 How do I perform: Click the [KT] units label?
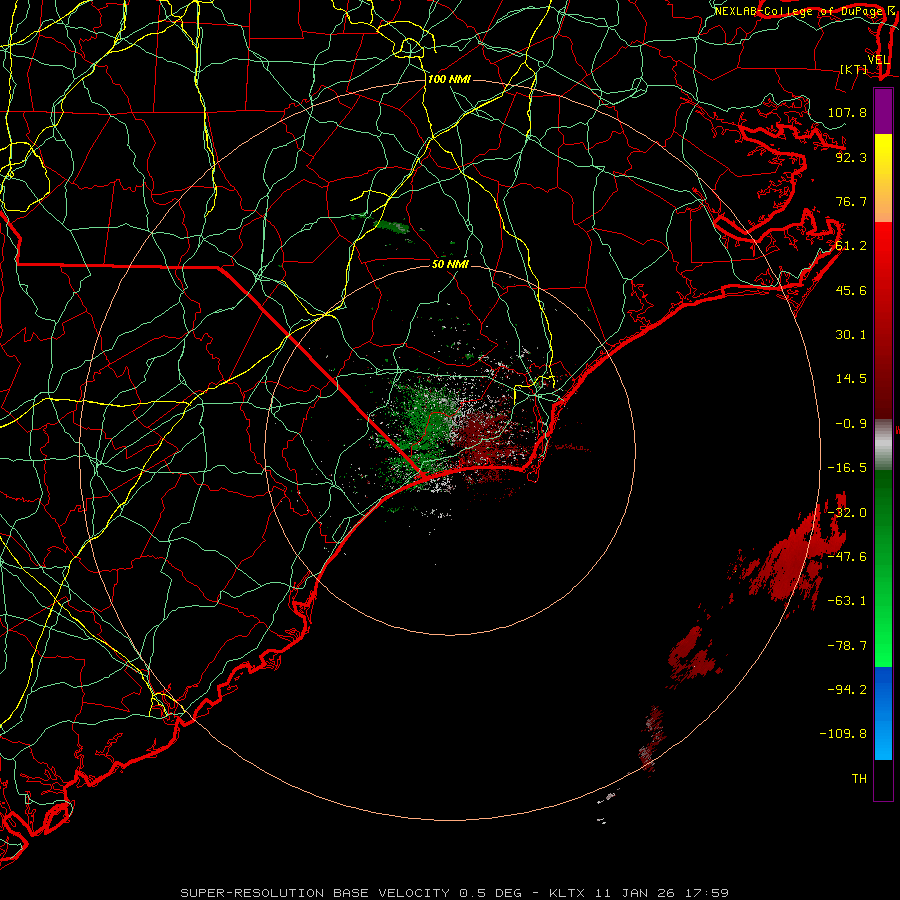(x=854, y=69)
